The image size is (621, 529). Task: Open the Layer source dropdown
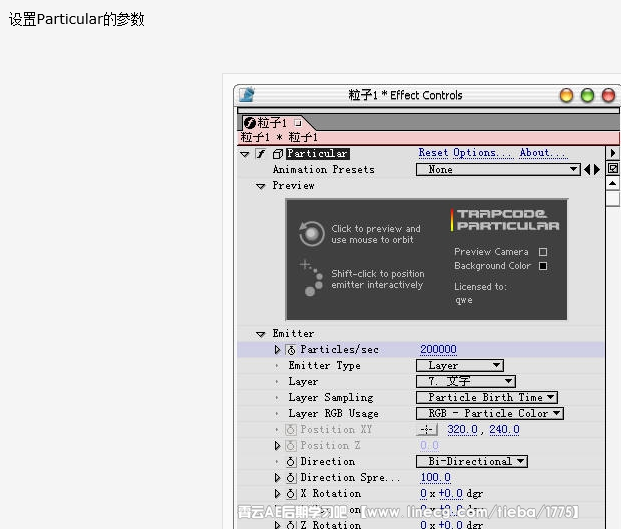(x=466, y=381)
